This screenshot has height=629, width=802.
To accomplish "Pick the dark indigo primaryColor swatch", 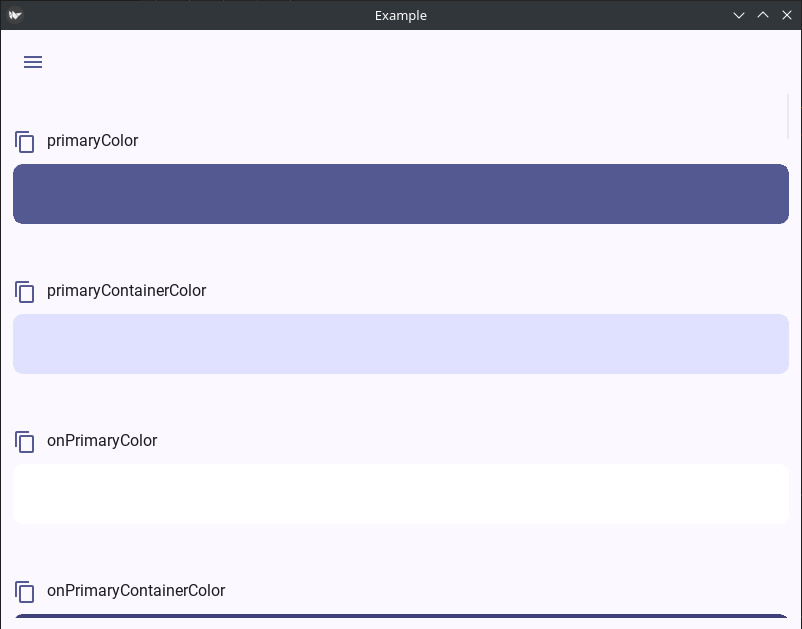I will [401, 194].
